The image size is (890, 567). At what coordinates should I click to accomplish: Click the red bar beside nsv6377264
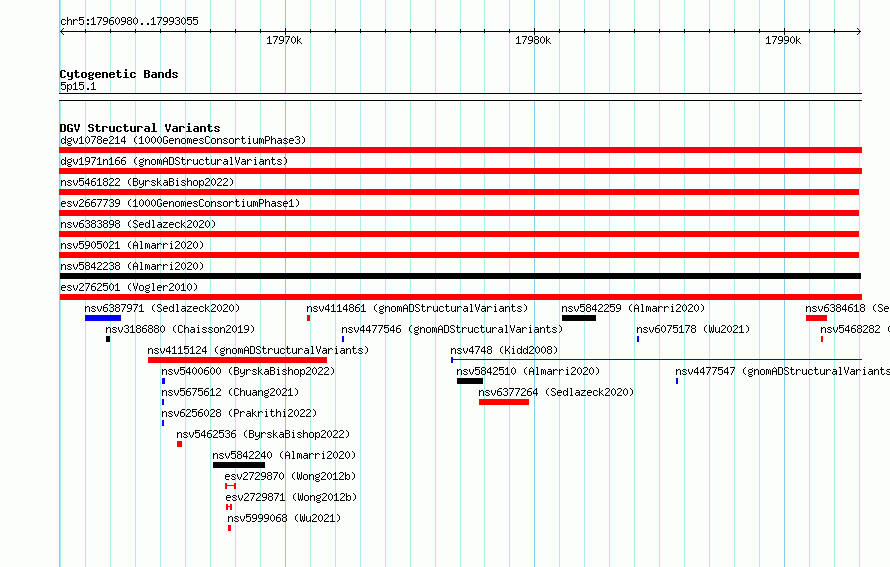tap(504, 402)
